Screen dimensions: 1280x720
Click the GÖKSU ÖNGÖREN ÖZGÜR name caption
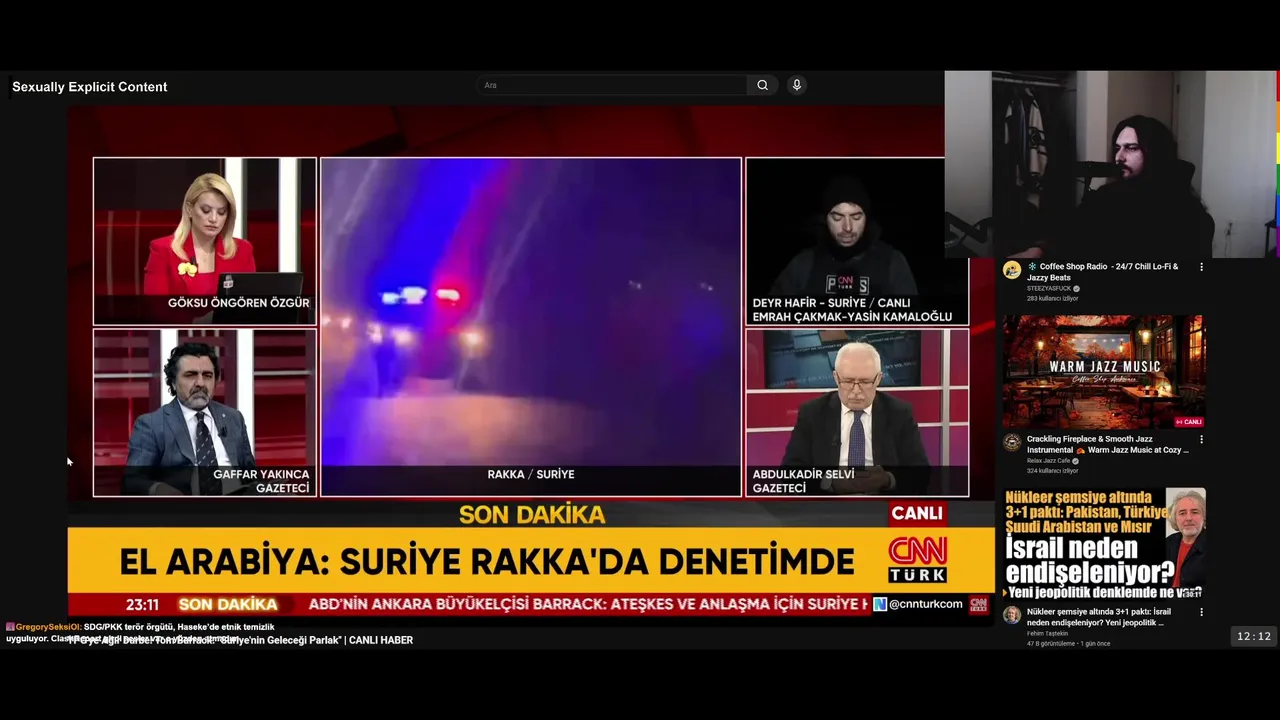pos(238,303)
